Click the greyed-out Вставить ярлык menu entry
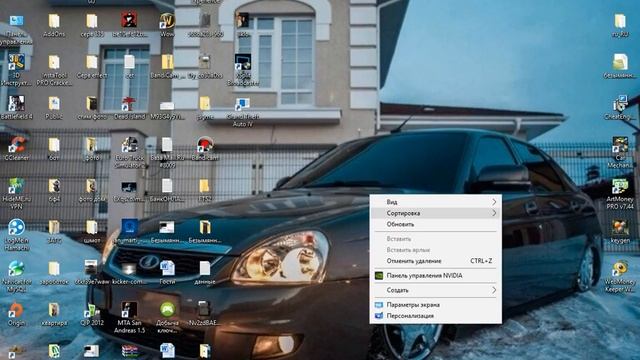640x360 pixels. [x=436, y=250]
